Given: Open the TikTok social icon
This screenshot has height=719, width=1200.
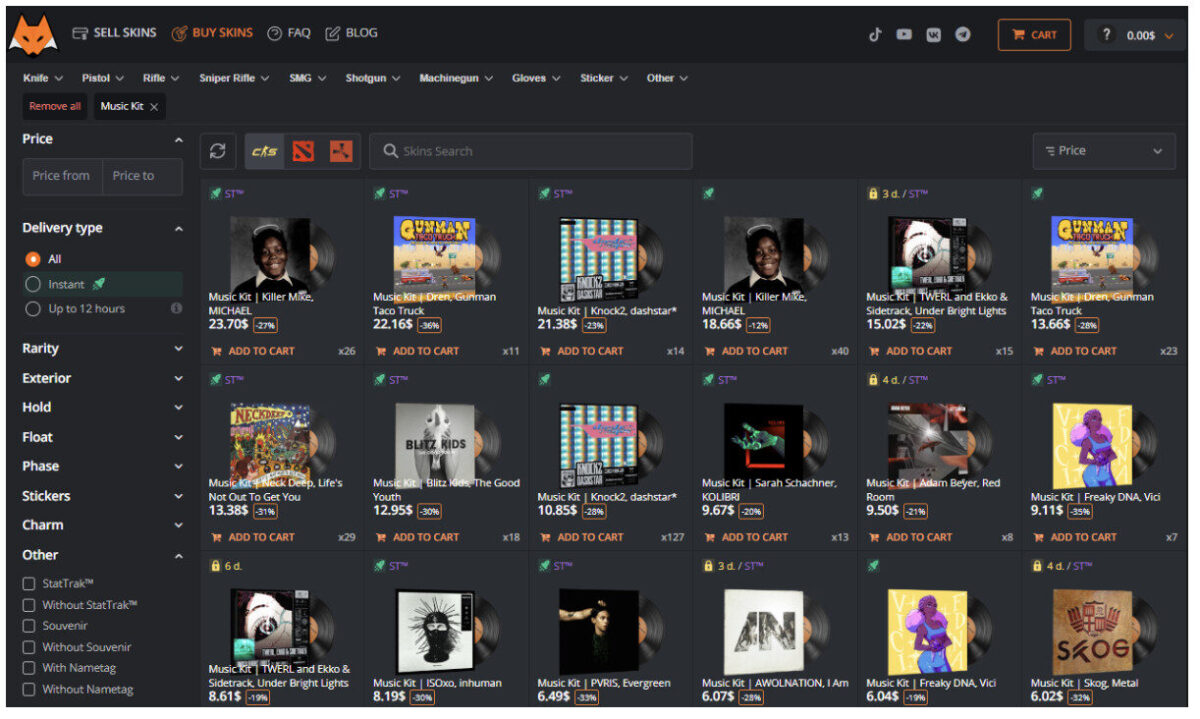Looking at the screenshot, I should pyautogui.click(x=875, y=34).
